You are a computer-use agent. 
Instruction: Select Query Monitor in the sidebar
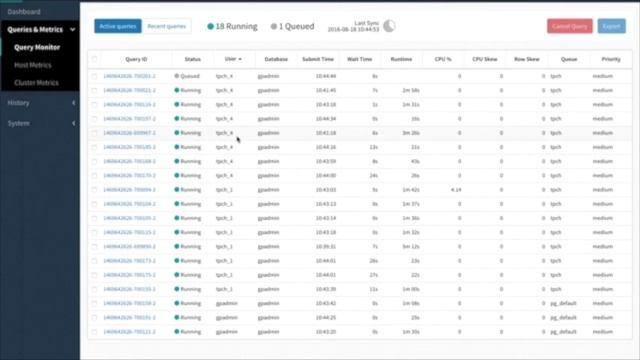click(x=37, y=47)
